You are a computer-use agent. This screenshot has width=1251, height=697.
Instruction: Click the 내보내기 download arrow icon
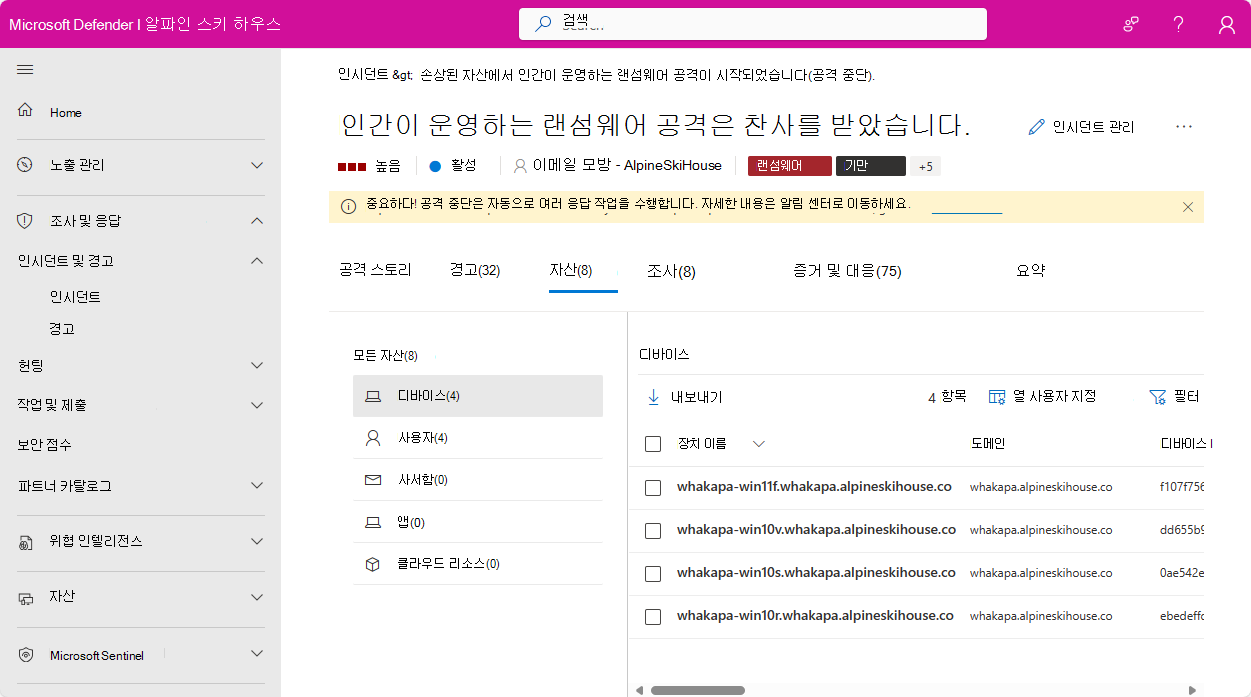[x=654, y=397]
